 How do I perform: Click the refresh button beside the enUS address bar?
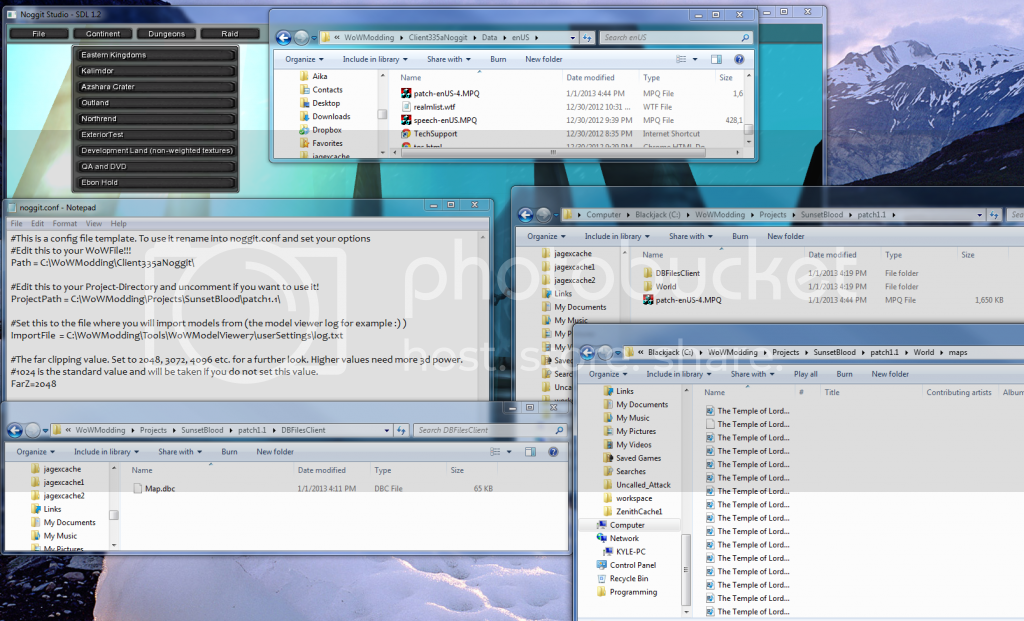[x=587, y=38]
